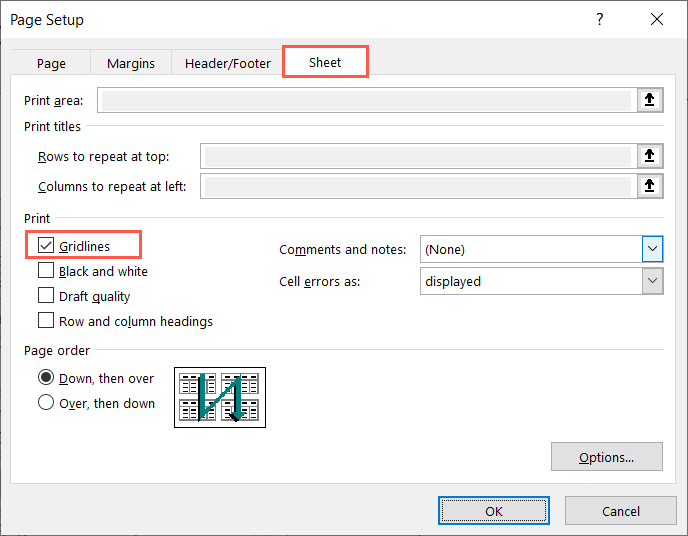Select the Sheet tab
Screen dimensions: 688x536
point(325,62)
